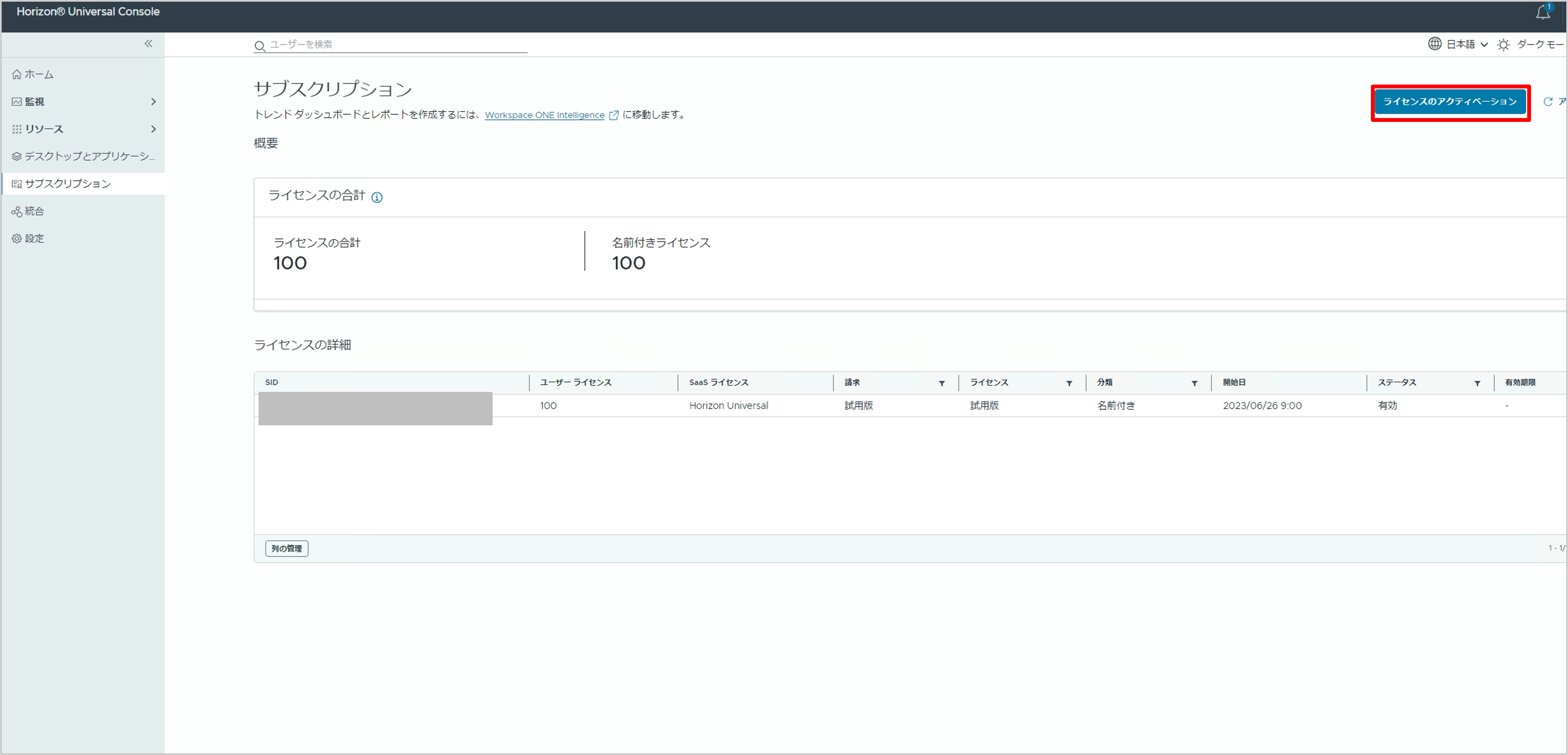1568x755 pixels.
Task: Click the ホーム home icon
Action: [x=16, y=74]
